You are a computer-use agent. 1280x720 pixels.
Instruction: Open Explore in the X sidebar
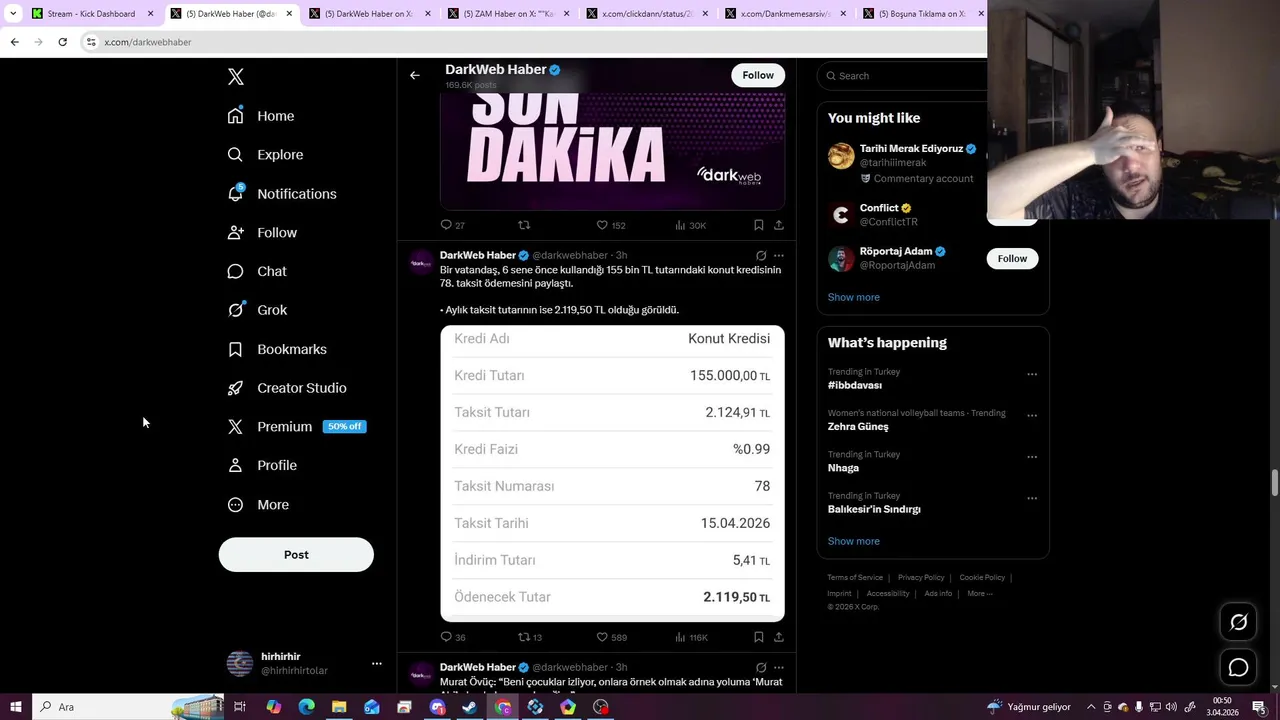point(265,155)
